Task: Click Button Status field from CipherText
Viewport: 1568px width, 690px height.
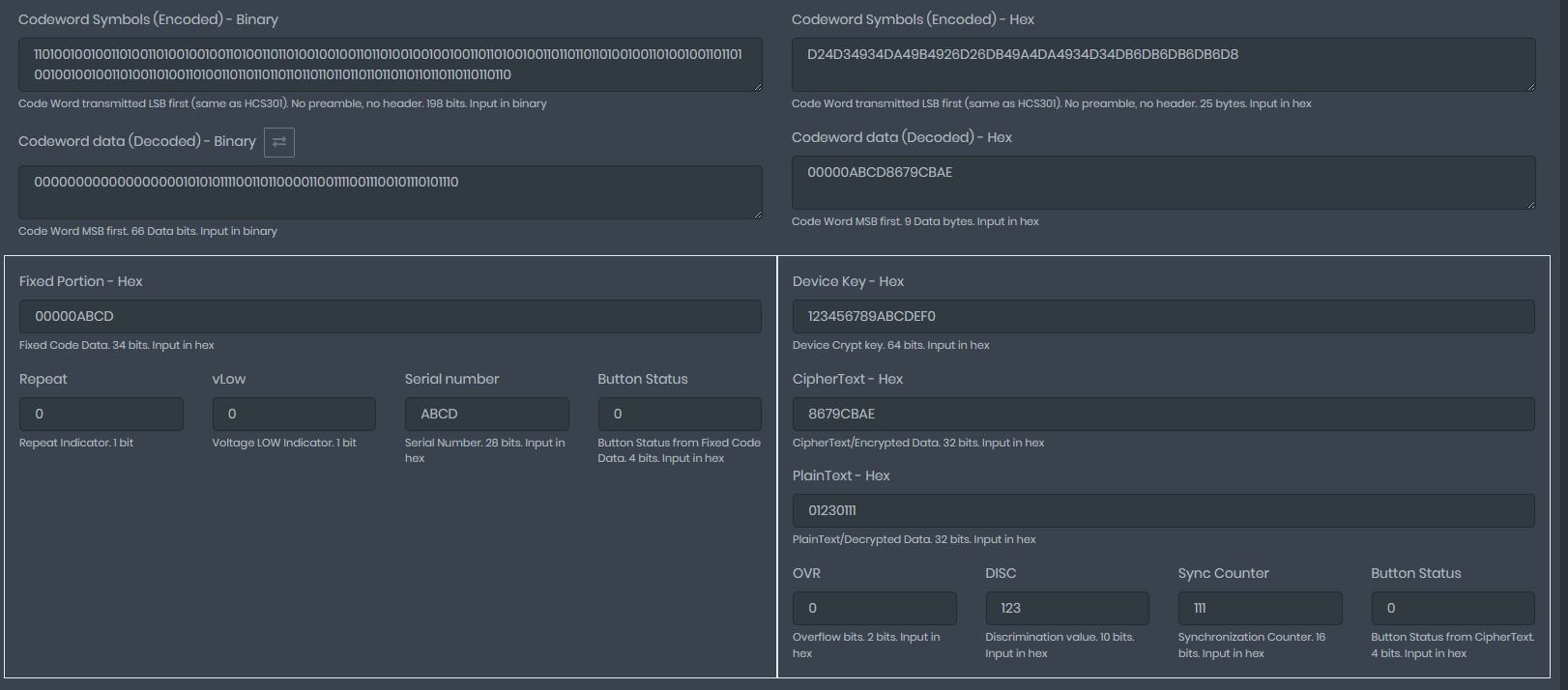Action: tap(1452, 608)
